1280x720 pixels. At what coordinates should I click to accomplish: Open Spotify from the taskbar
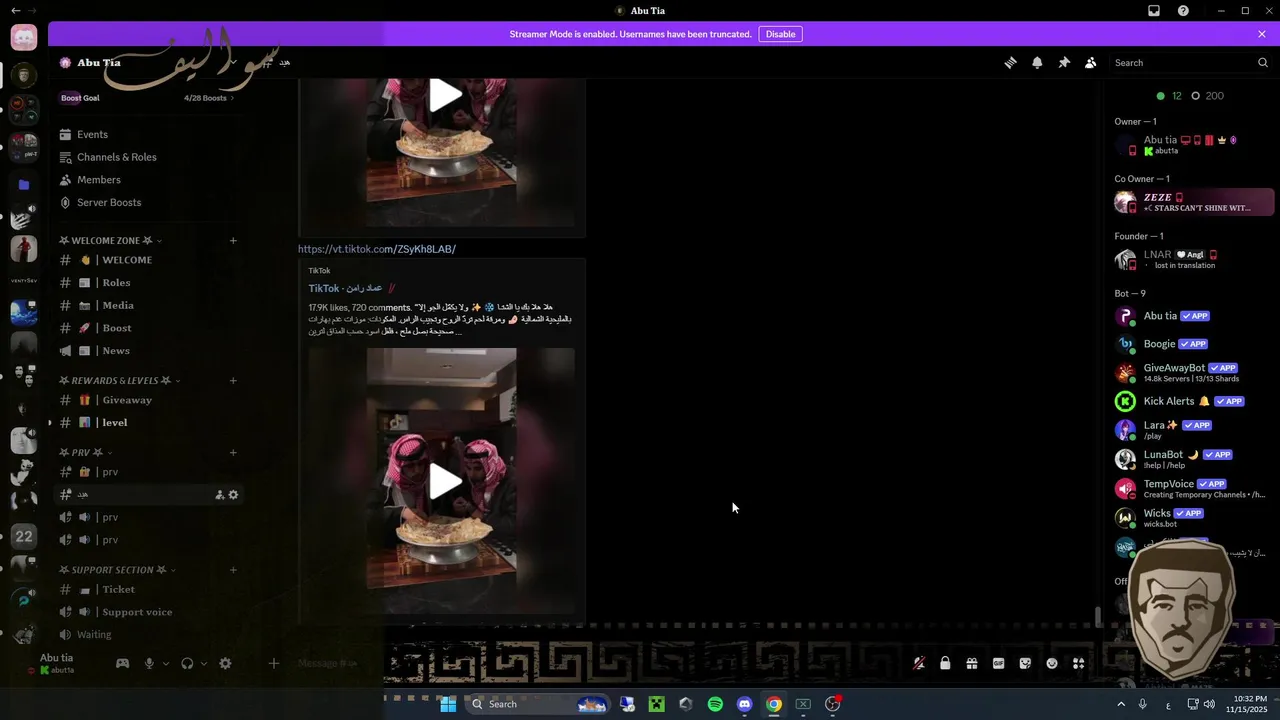(715, 704)
